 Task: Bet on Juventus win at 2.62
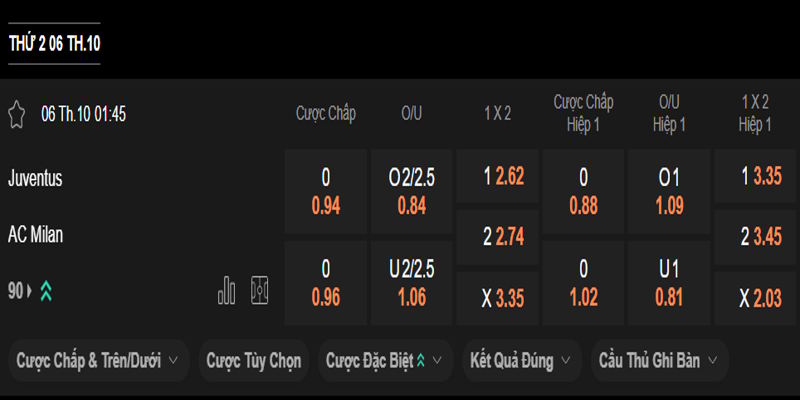pos(497,177)
